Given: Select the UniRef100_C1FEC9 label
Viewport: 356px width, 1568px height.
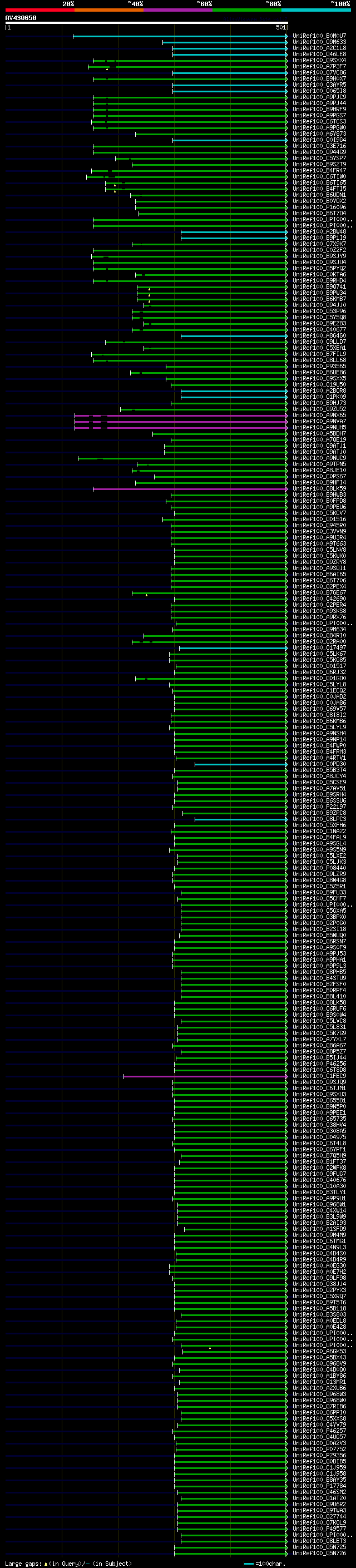Looking at the screenshot, I should [x=319, y=1077].
